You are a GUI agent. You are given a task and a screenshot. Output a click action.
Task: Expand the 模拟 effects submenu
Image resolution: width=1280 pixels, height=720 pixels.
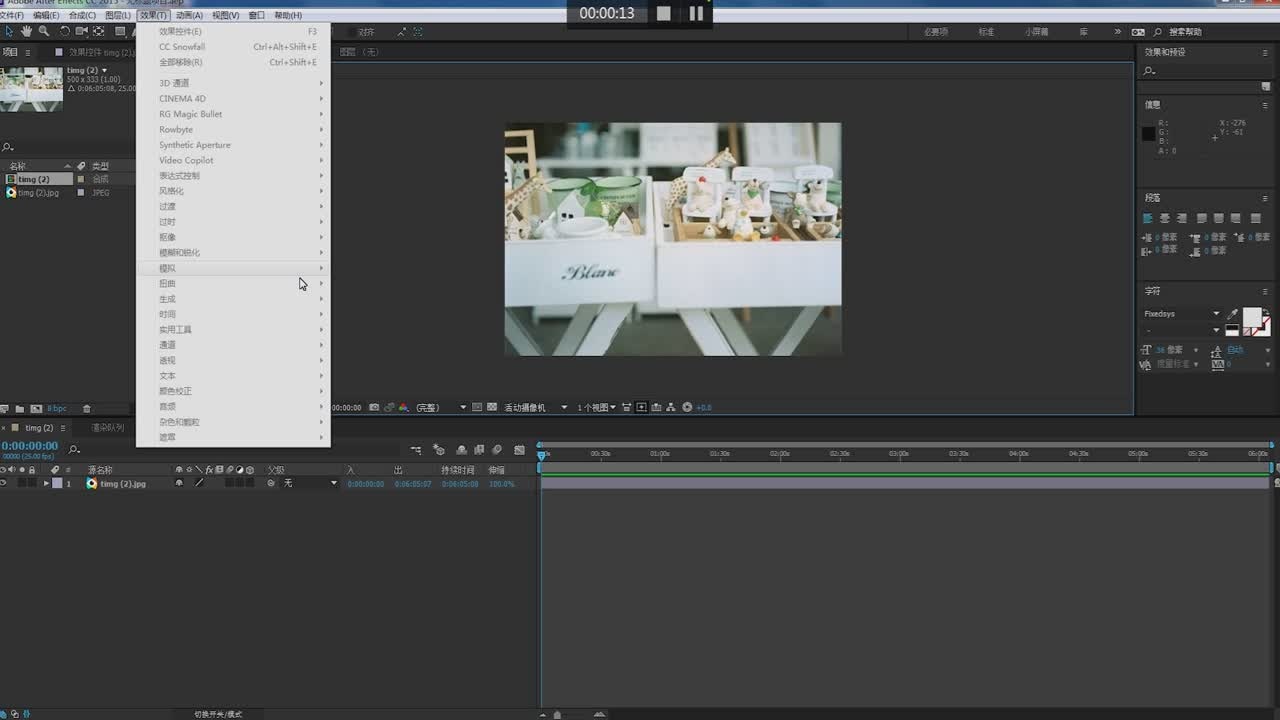(233, 268)
